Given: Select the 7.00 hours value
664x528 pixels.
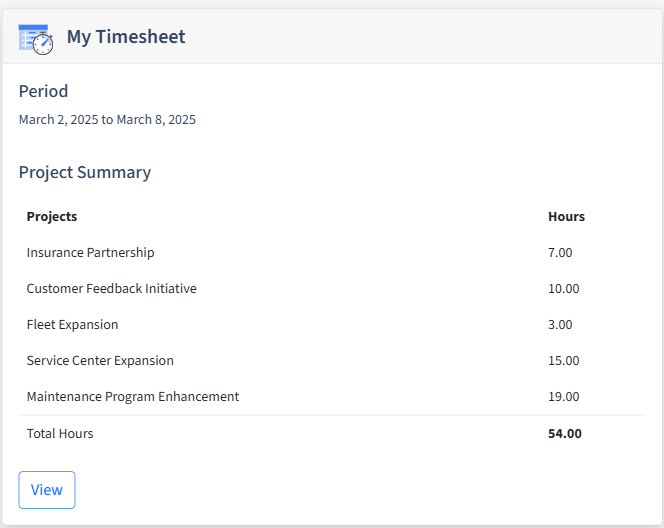Looking at the screenshot, I should (x=560, y=252).
